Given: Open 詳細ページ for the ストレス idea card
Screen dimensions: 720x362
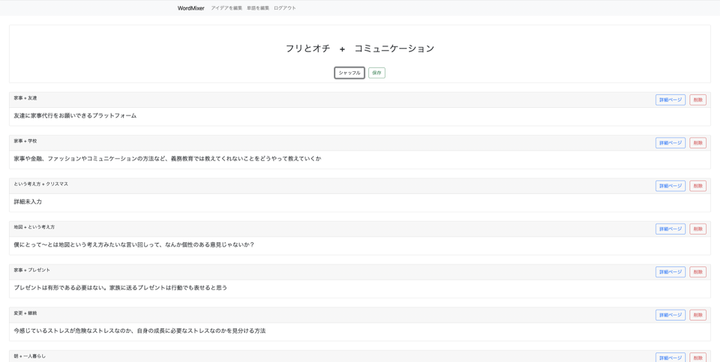Looking at the screenshot, I should (x=670, y=315).
